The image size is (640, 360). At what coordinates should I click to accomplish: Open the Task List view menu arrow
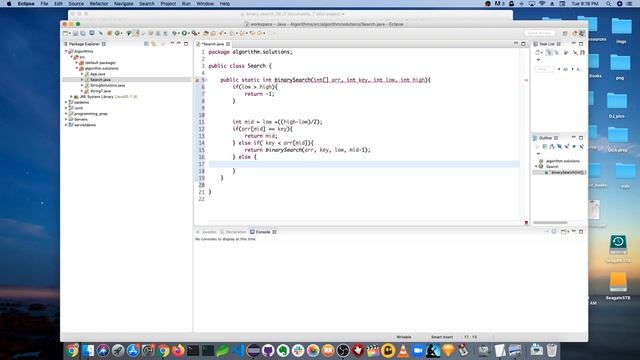pos(538,60)
